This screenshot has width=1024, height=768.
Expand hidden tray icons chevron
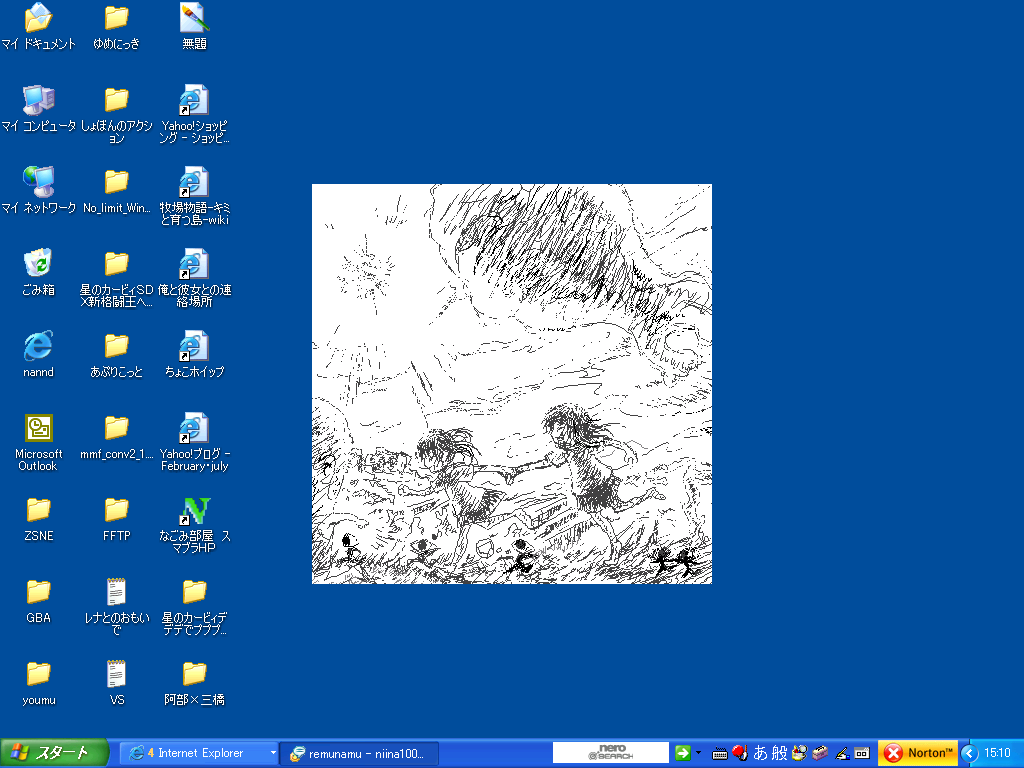point(969,753)
